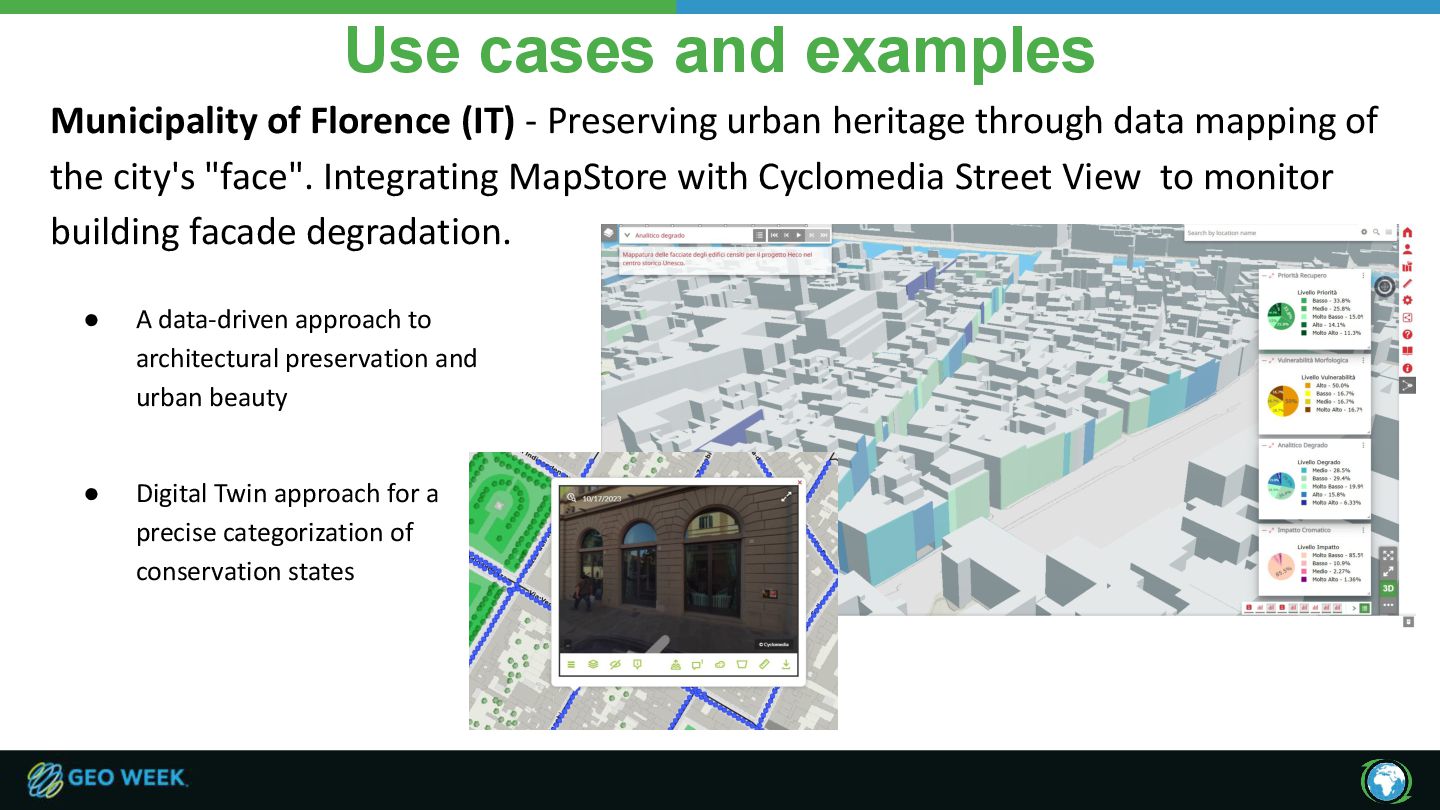Collapse the Impatto Cromatico widget
1440x810 pixels.
pyautogui.click(x=1264, y=530)
